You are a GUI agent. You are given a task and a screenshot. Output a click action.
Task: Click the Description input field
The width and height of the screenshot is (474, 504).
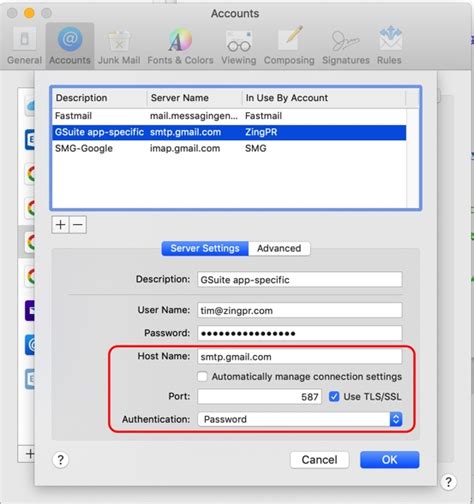300,279
